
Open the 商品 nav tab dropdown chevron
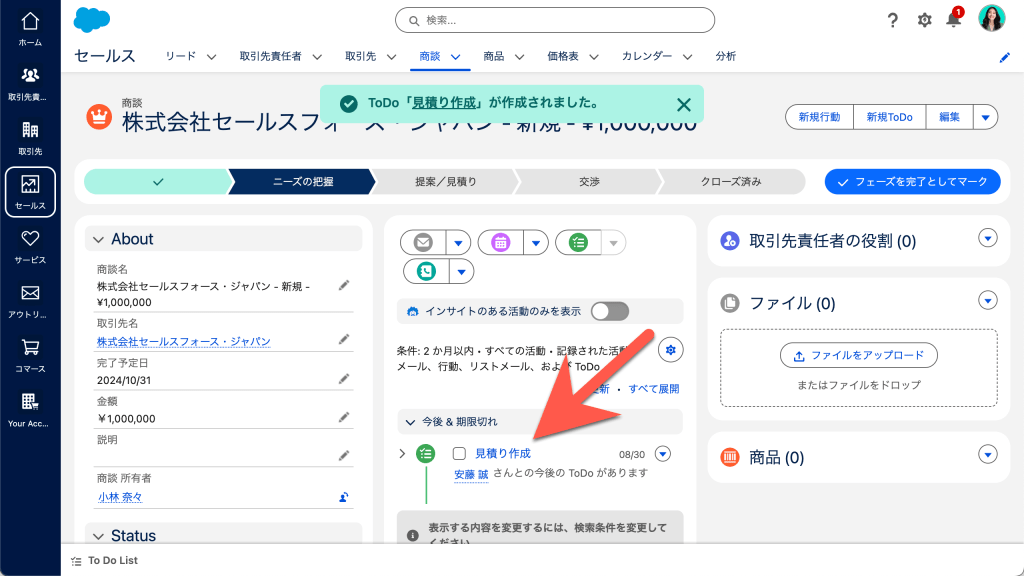click(x=519, y=57)
